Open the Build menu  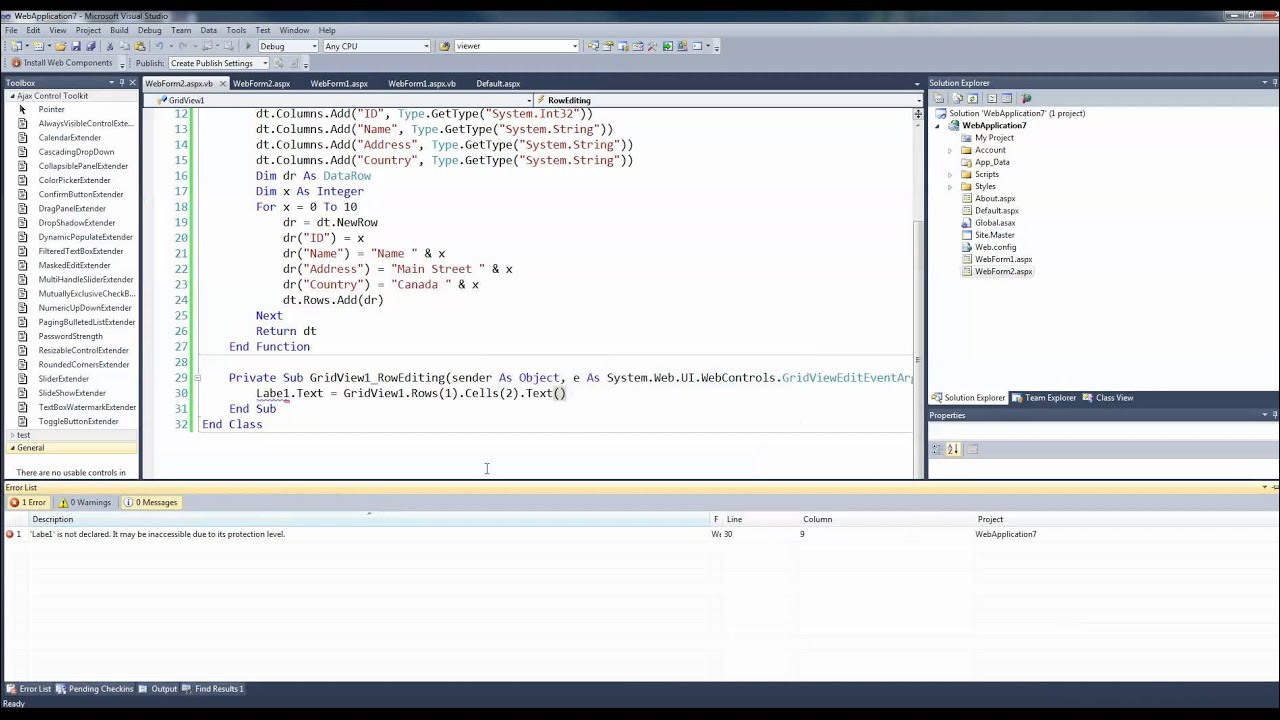pos(119,30)
